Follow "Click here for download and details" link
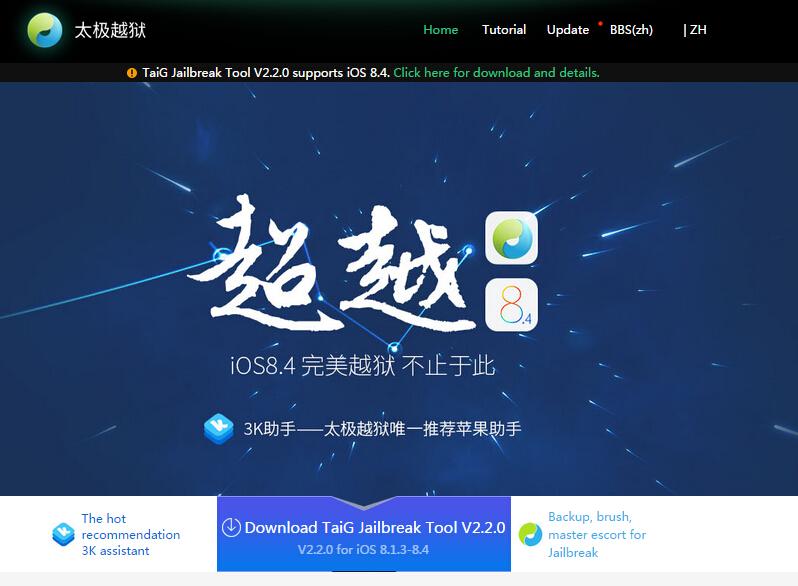Screen dimensions: 798x586 click(x=496, y=73)
